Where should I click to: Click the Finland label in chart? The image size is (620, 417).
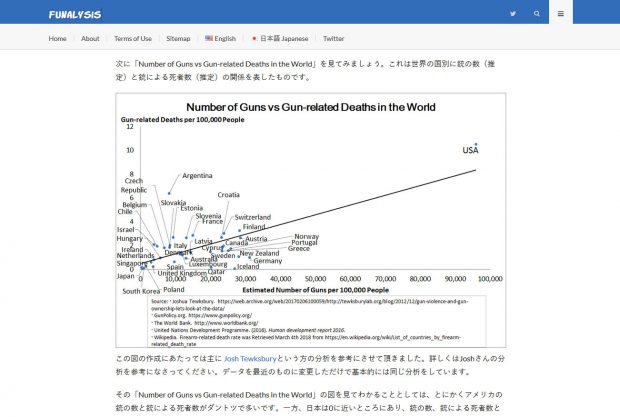(254, 226)
